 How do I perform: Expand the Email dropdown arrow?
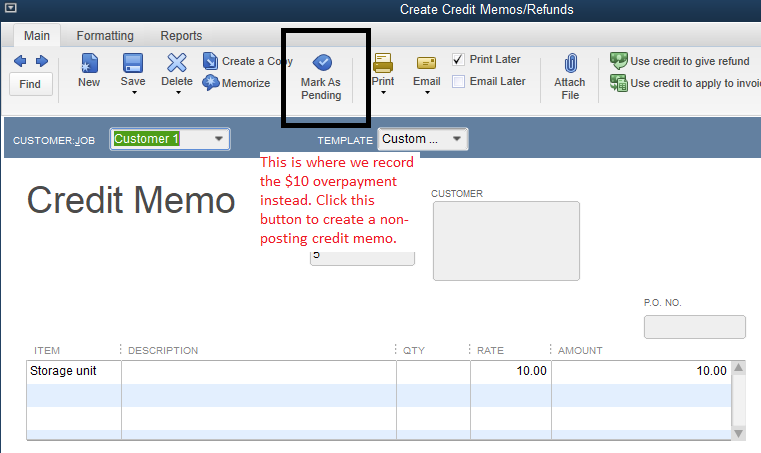pos(427,93)
